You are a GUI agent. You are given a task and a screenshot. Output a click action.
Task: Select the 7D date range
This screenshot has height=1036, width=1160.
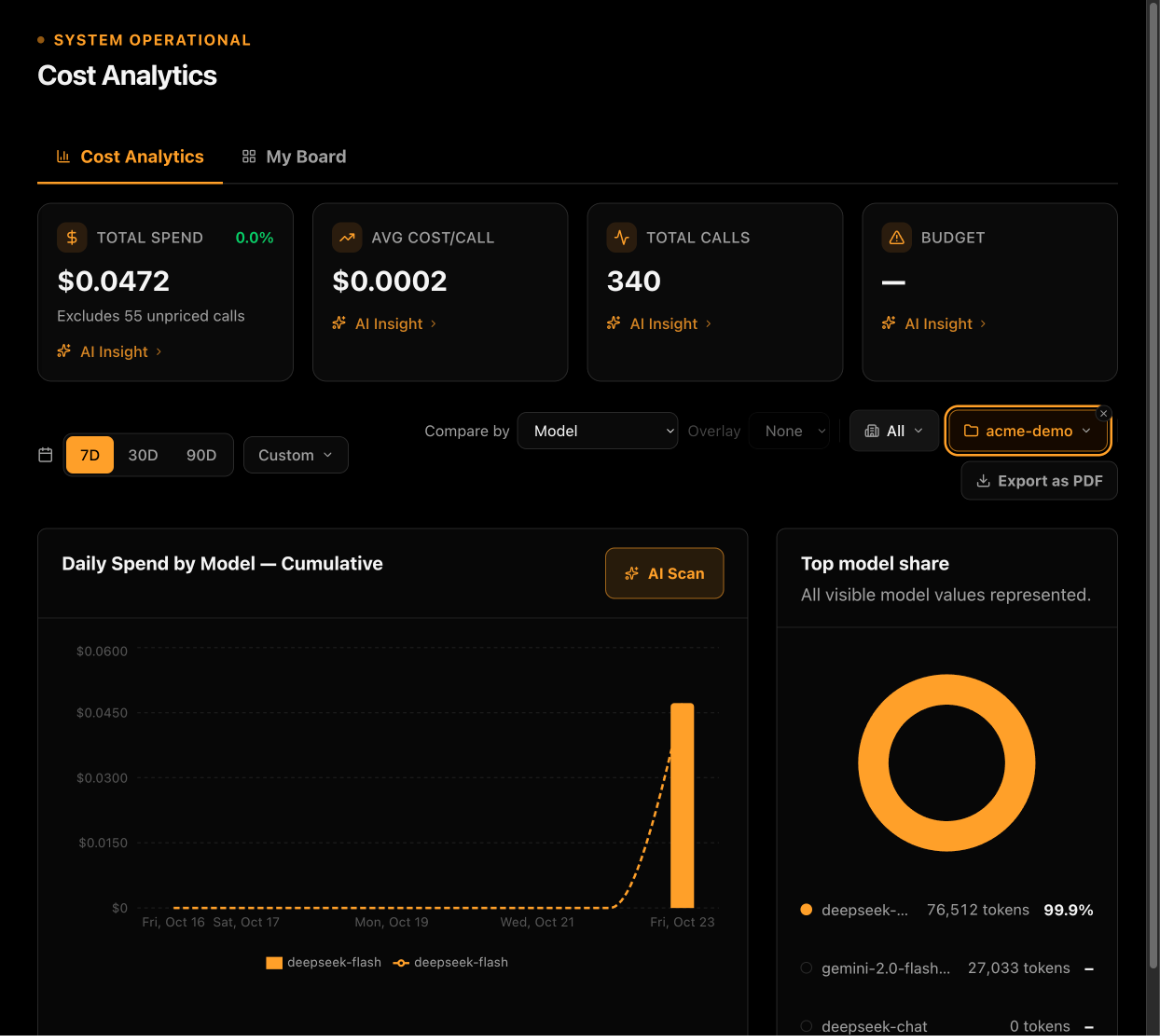[90, 454]
